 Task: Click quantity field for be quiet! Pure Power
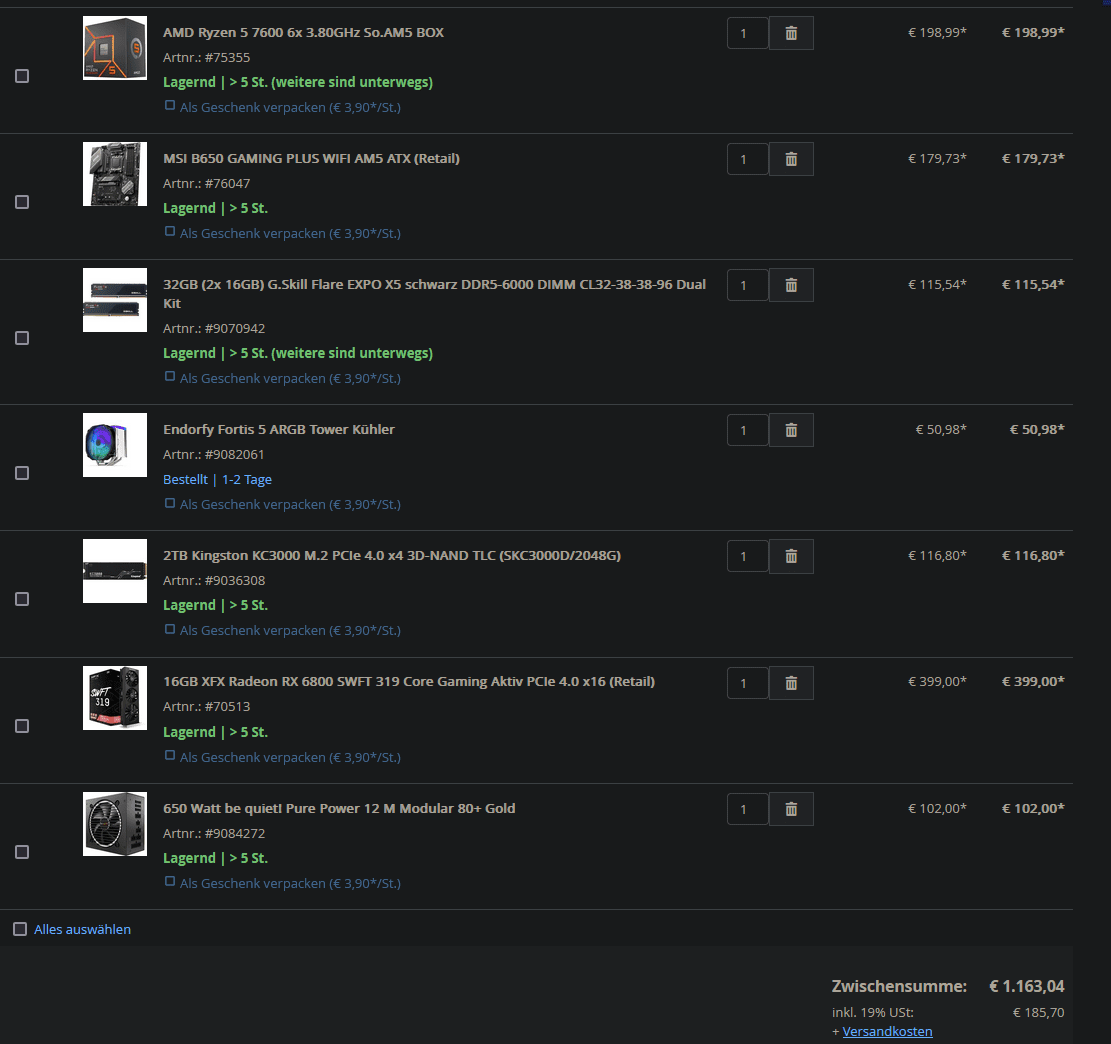[x=748, y=809]
